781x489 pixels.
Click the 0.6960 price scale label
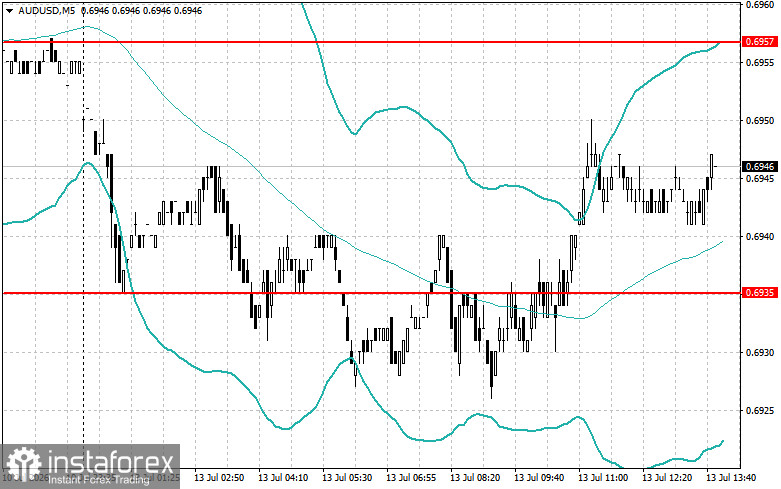point(760,5)
